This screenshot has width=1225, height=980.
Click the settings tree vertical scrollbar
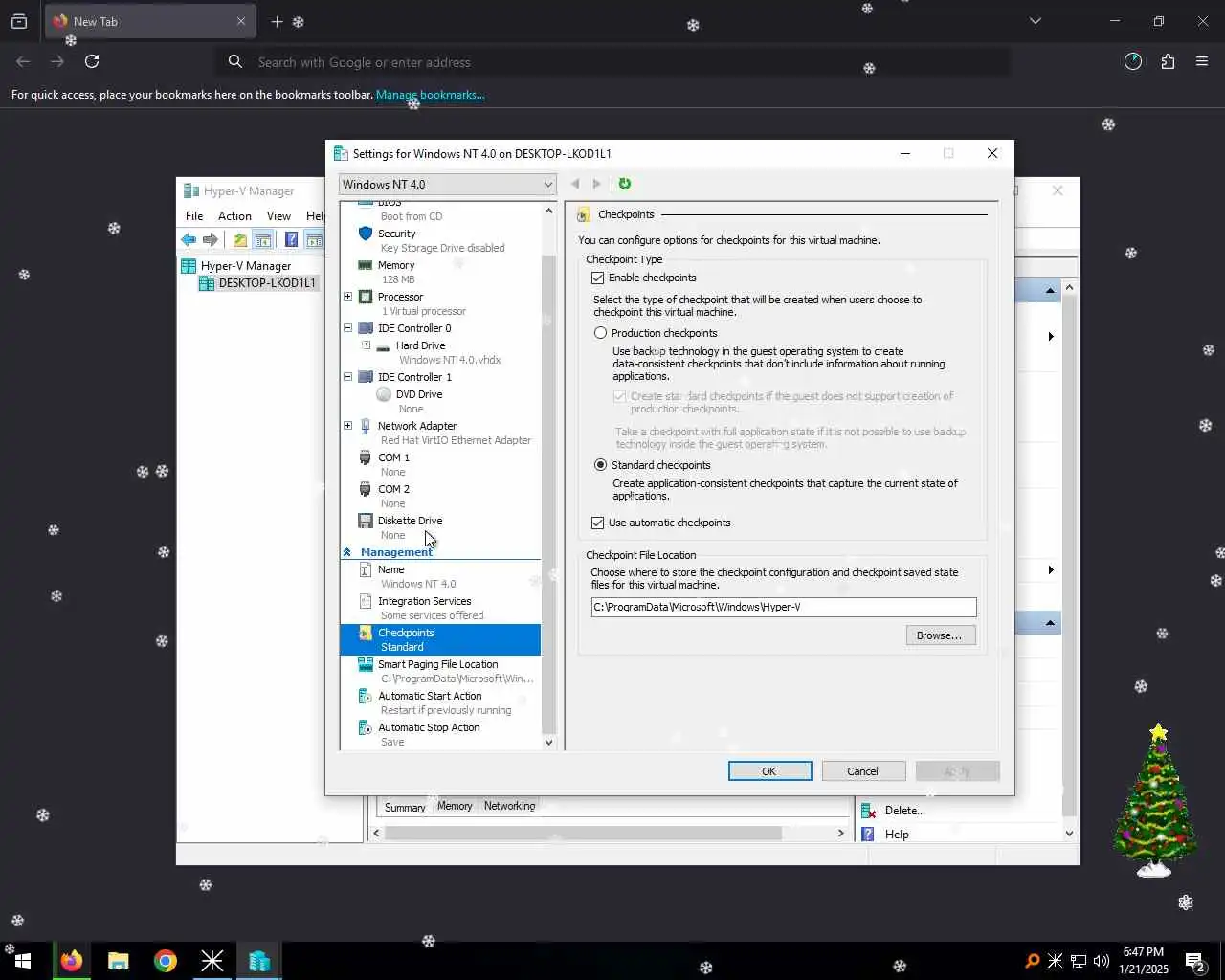[548, 476]
